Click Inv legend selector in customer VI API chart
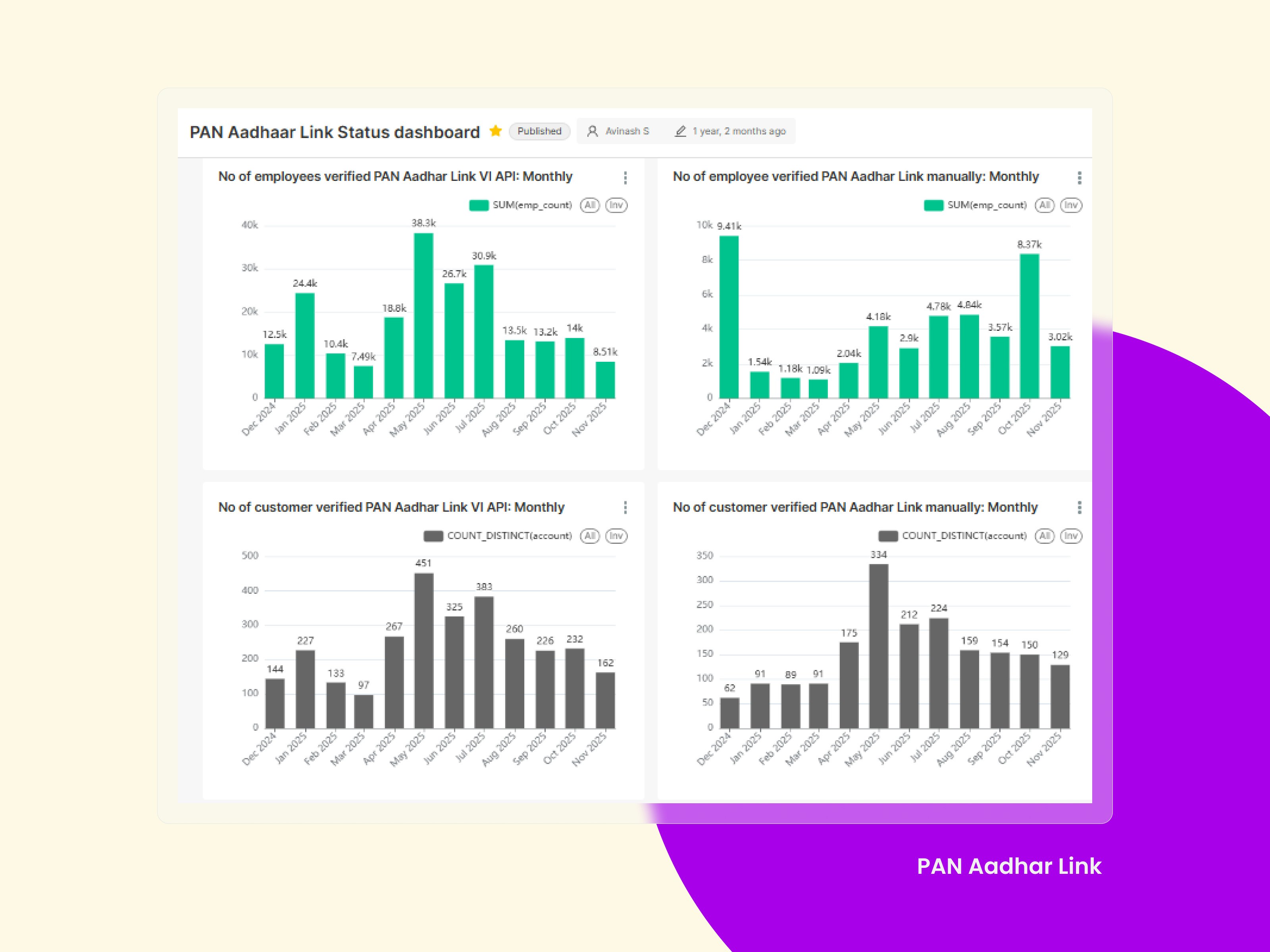The width and height of the screenshot is (1270, 952). click(616, 536)
